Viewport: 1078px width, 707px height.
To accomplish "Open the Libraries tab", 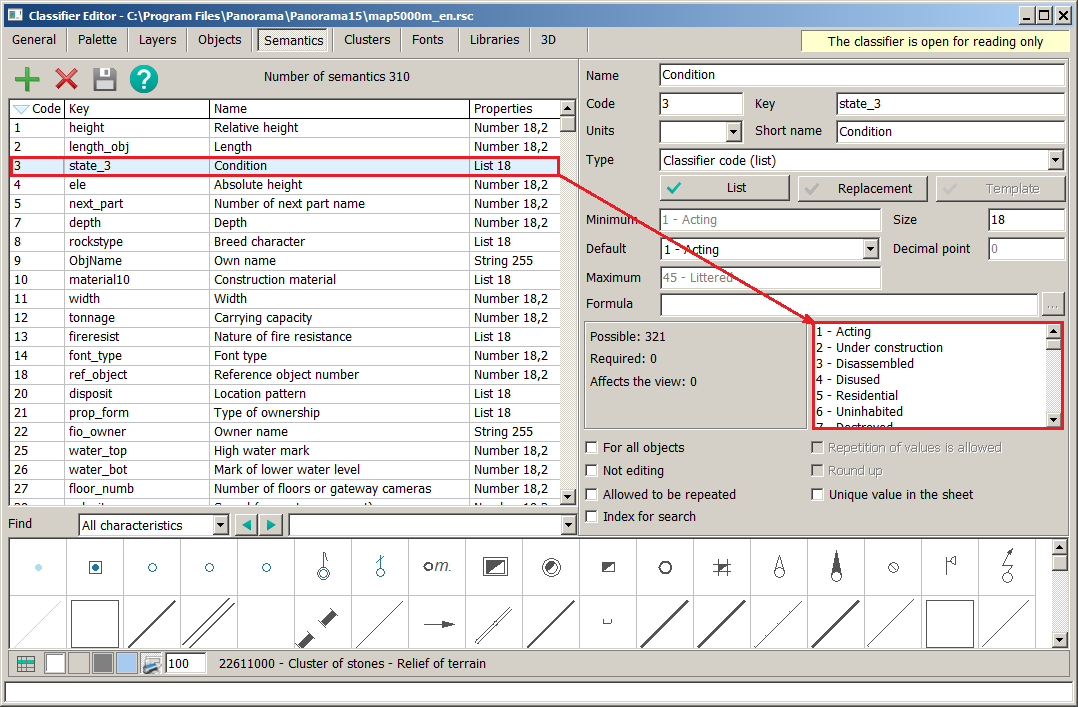I will tap(494, 40).
